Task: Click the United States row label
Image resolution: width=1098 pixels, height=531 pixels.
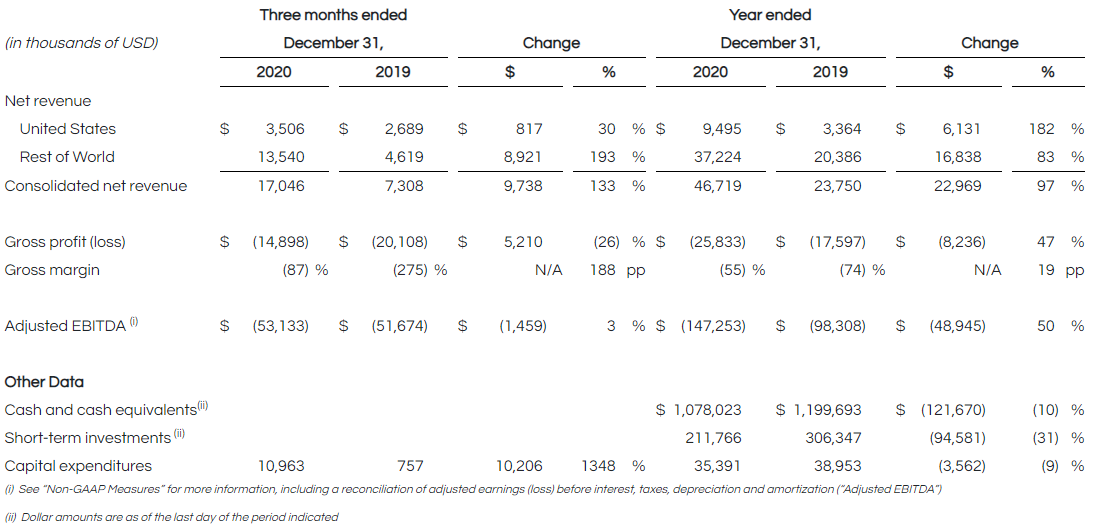Action: point(67,129)
